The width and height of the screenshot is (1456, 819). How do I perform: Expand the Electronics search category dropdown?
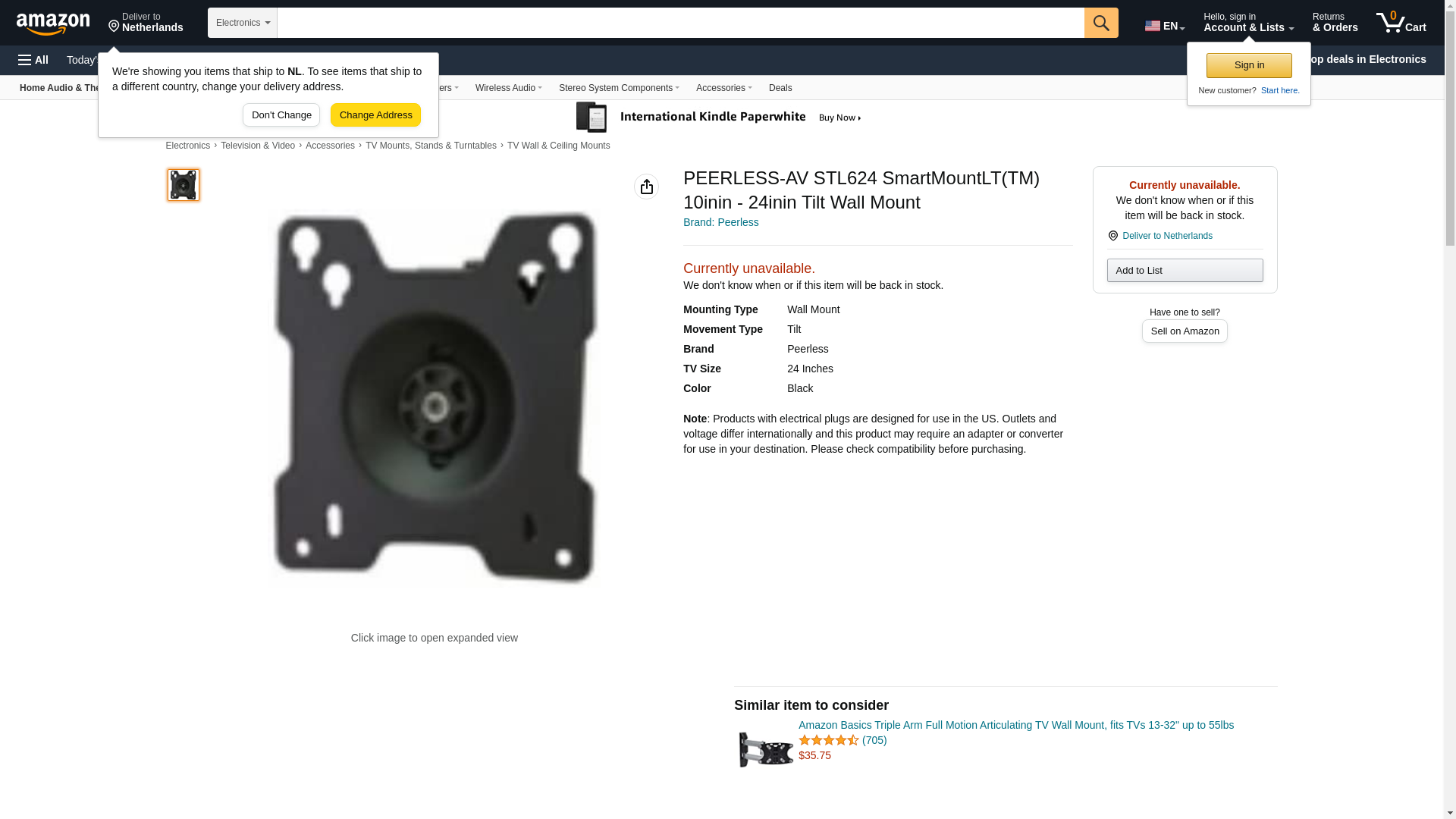pos(243,23)
